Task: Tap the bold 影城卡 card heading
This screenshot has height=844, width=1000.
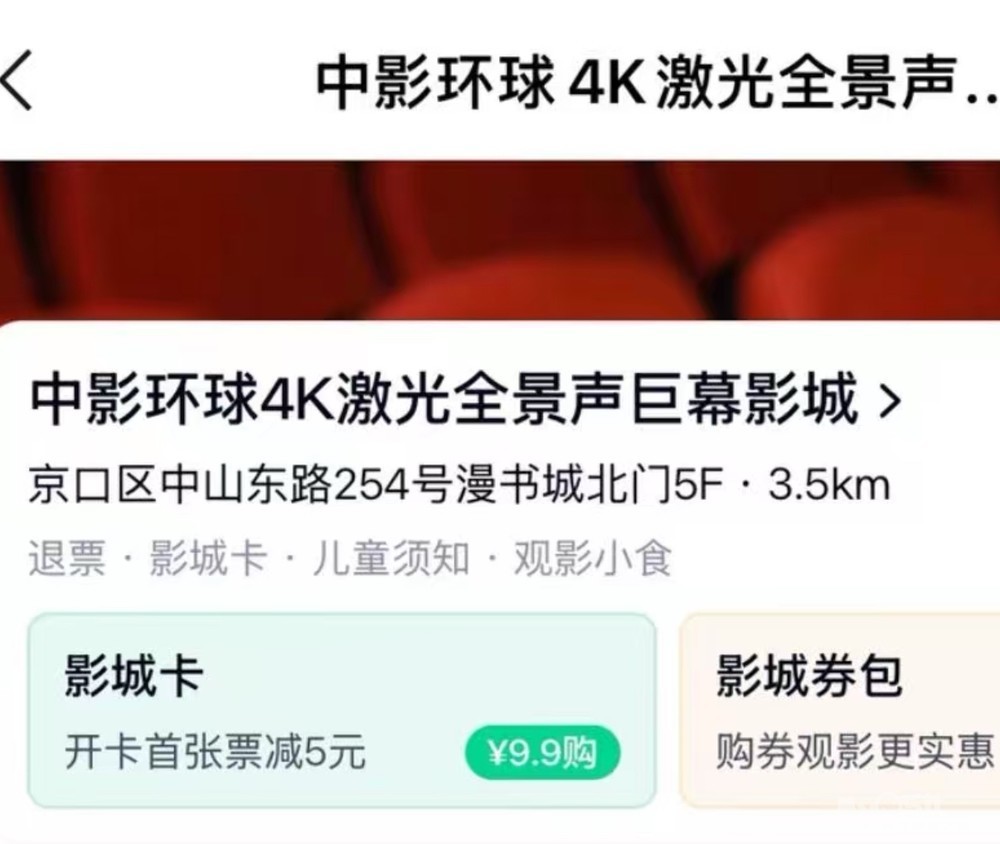Action: [133, 676]
